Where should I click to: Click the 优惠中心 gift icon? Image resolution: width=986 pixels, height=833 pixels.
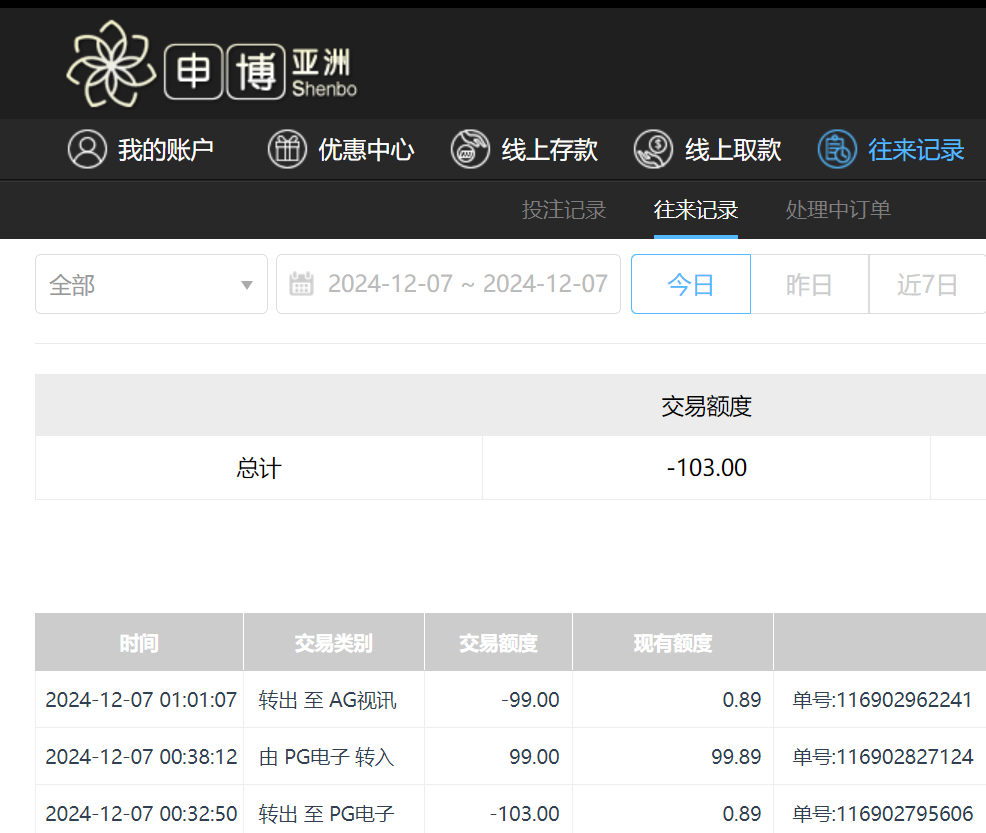[x=287, y=148]
